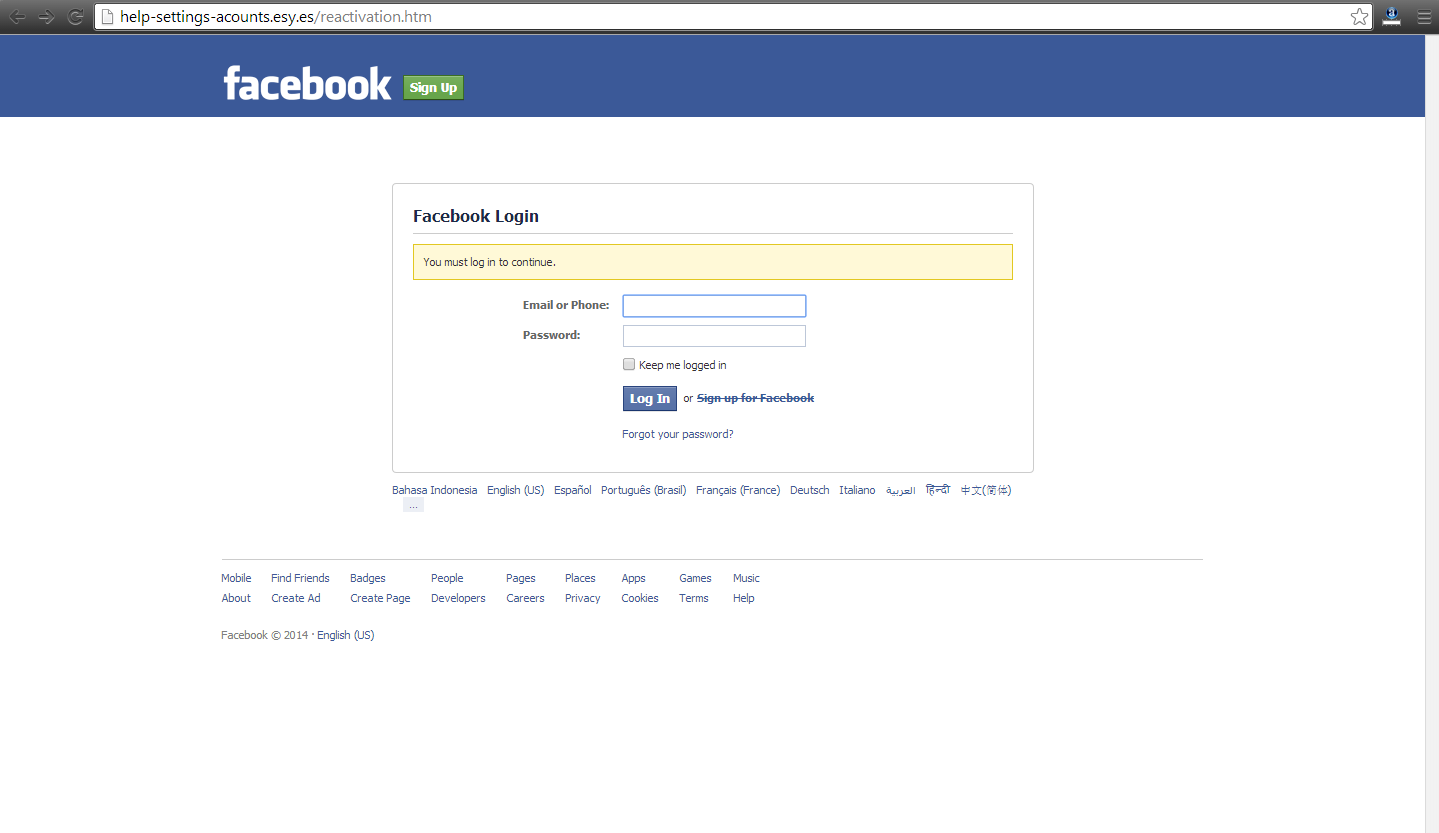Switch language to Simplified Chinese
This screenshot has width=1439, height=833.
coord(986,490)
